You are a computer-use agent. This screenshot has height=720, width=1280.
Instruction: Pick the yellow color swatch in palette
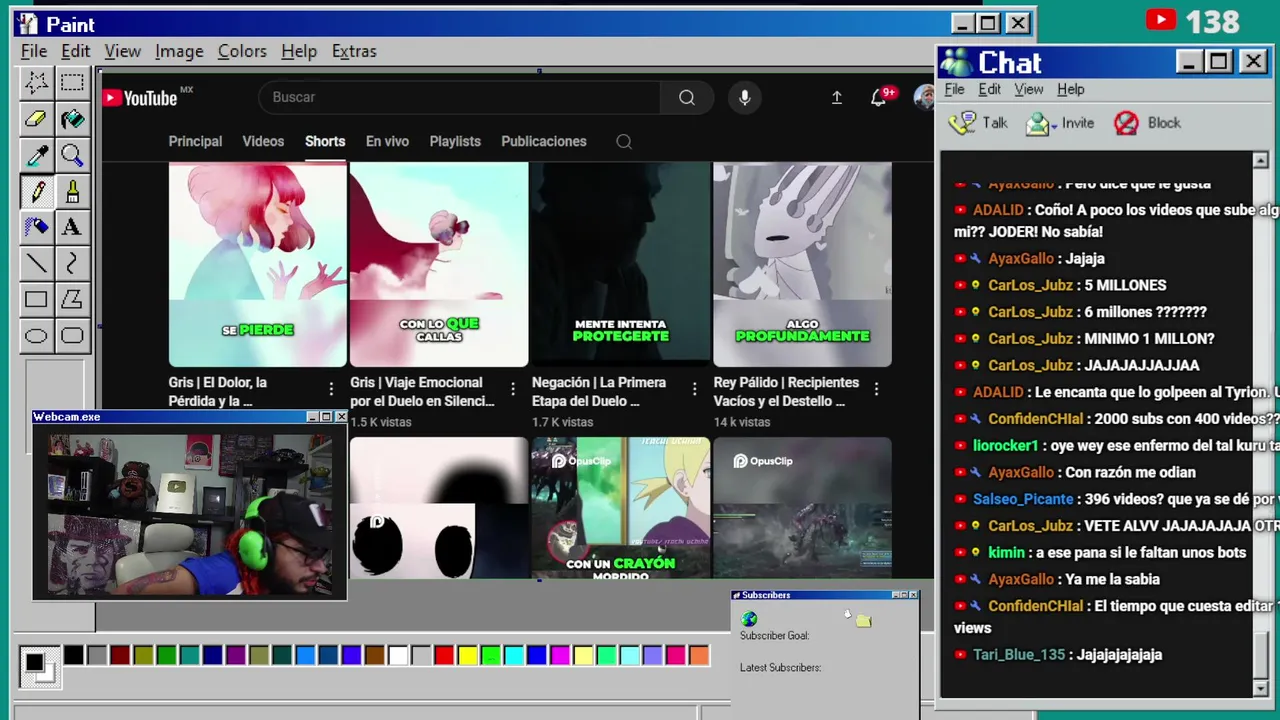pos(467,656)
